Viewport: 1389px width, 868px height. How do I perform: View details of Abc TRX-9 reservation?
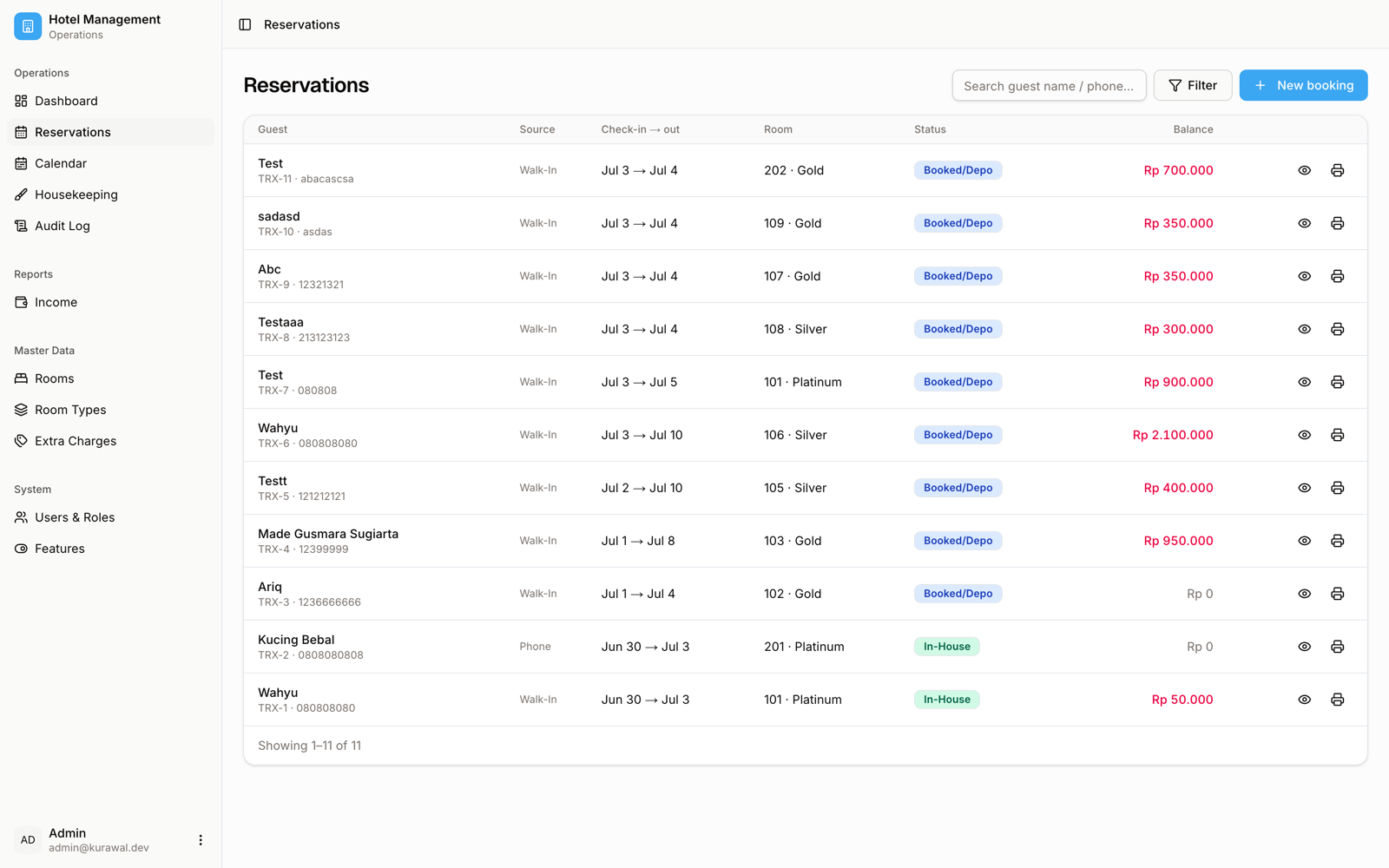point(1304,276)
